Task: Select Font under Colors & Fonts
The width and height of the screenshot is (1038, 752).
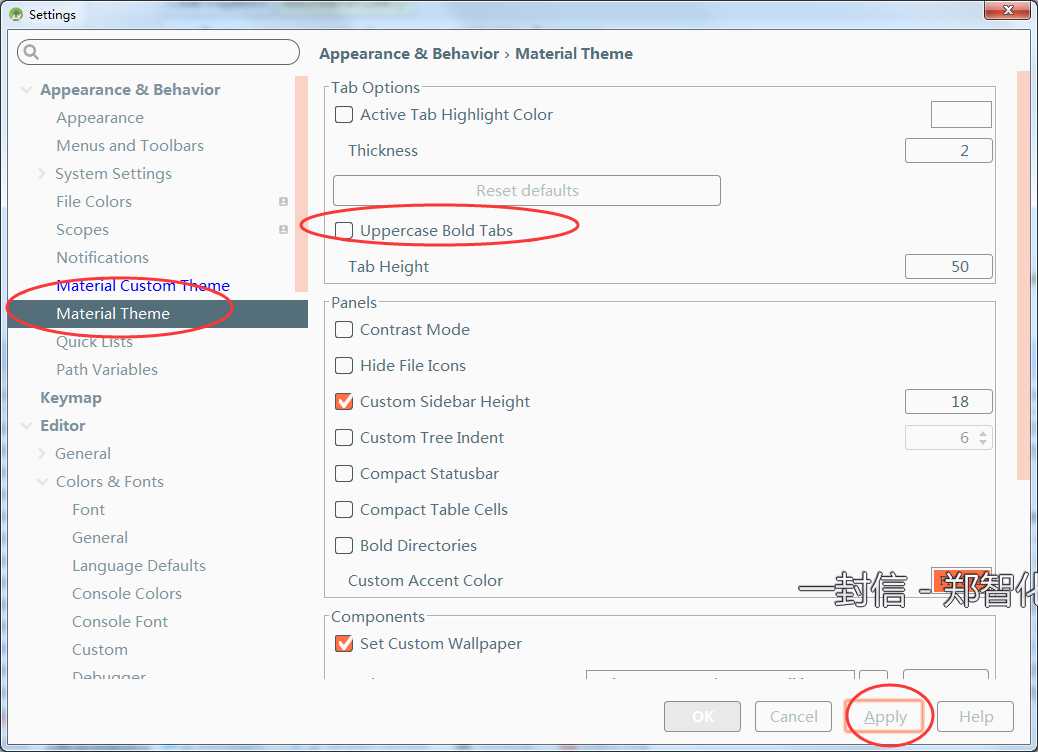Action: click(88, 510)
